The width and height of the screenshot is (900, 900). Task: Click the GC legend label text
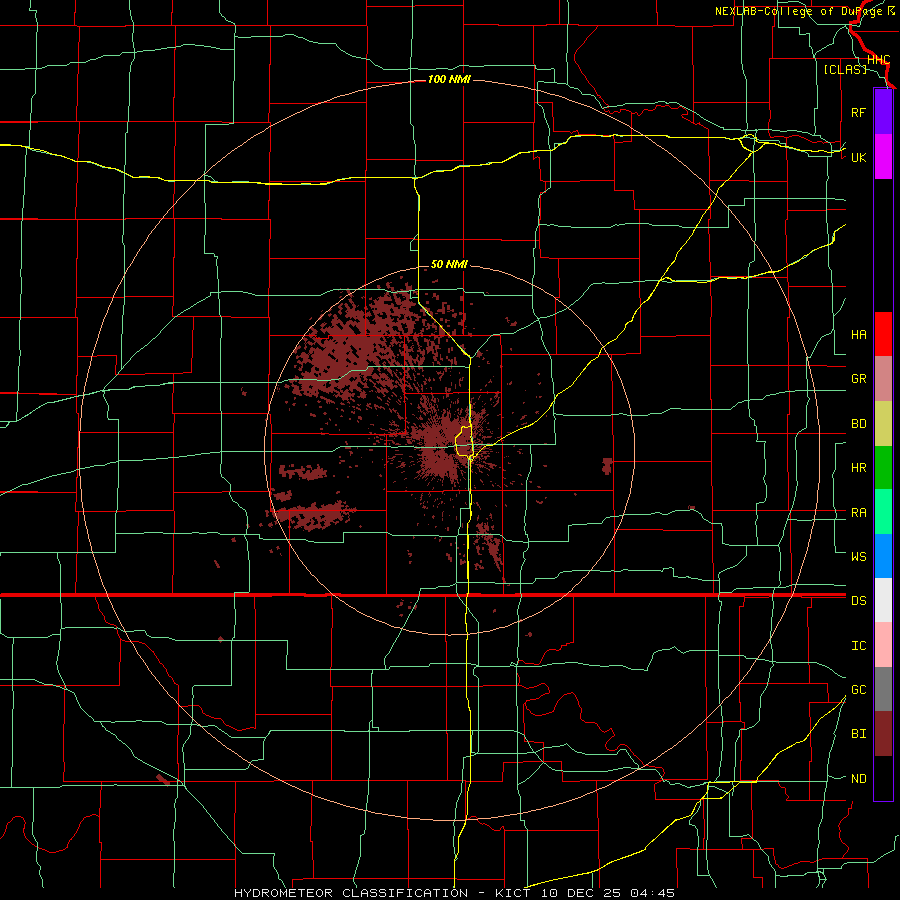coord(858,690)
